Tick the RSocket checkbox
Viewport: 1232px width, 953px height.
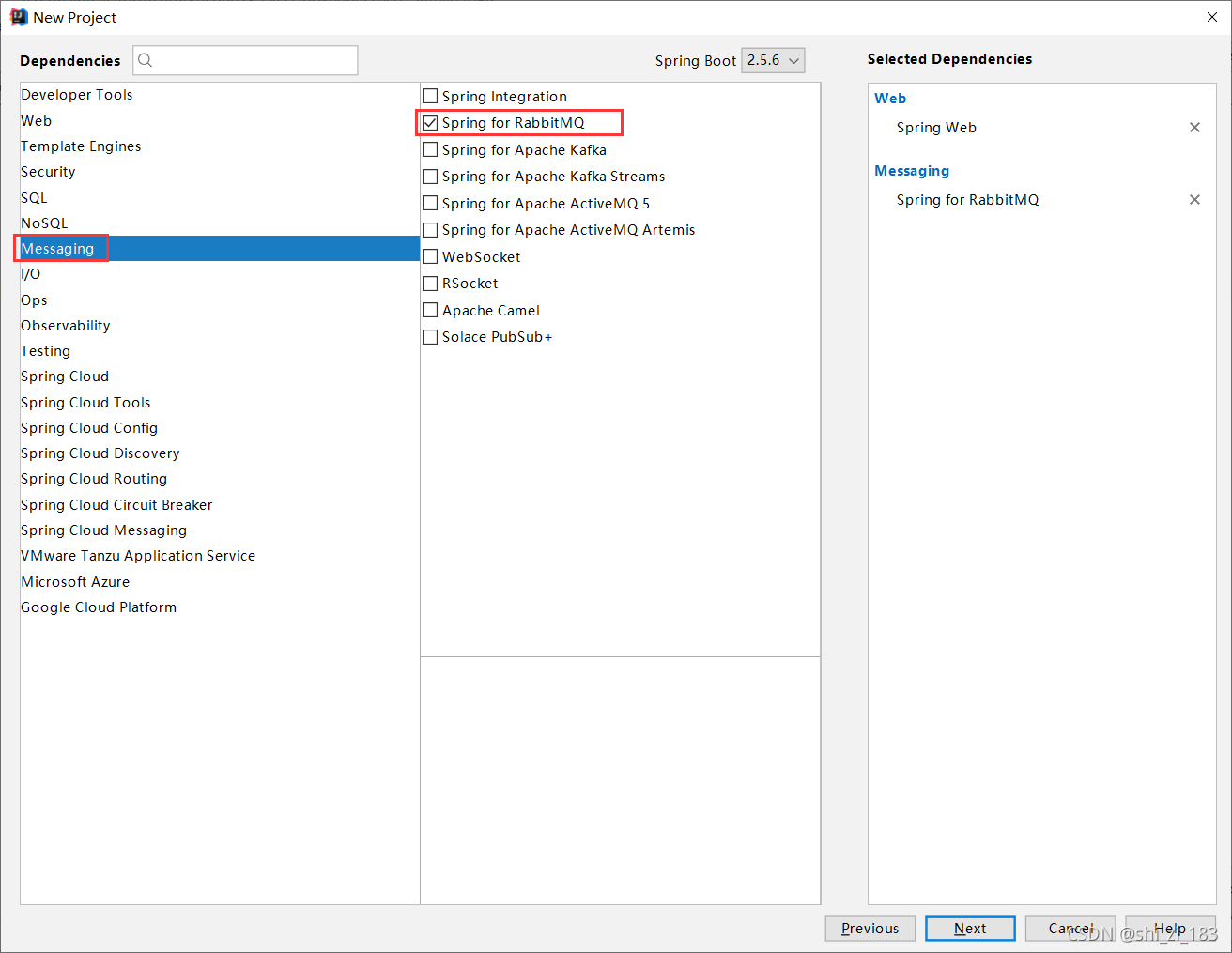pos(430,284)
